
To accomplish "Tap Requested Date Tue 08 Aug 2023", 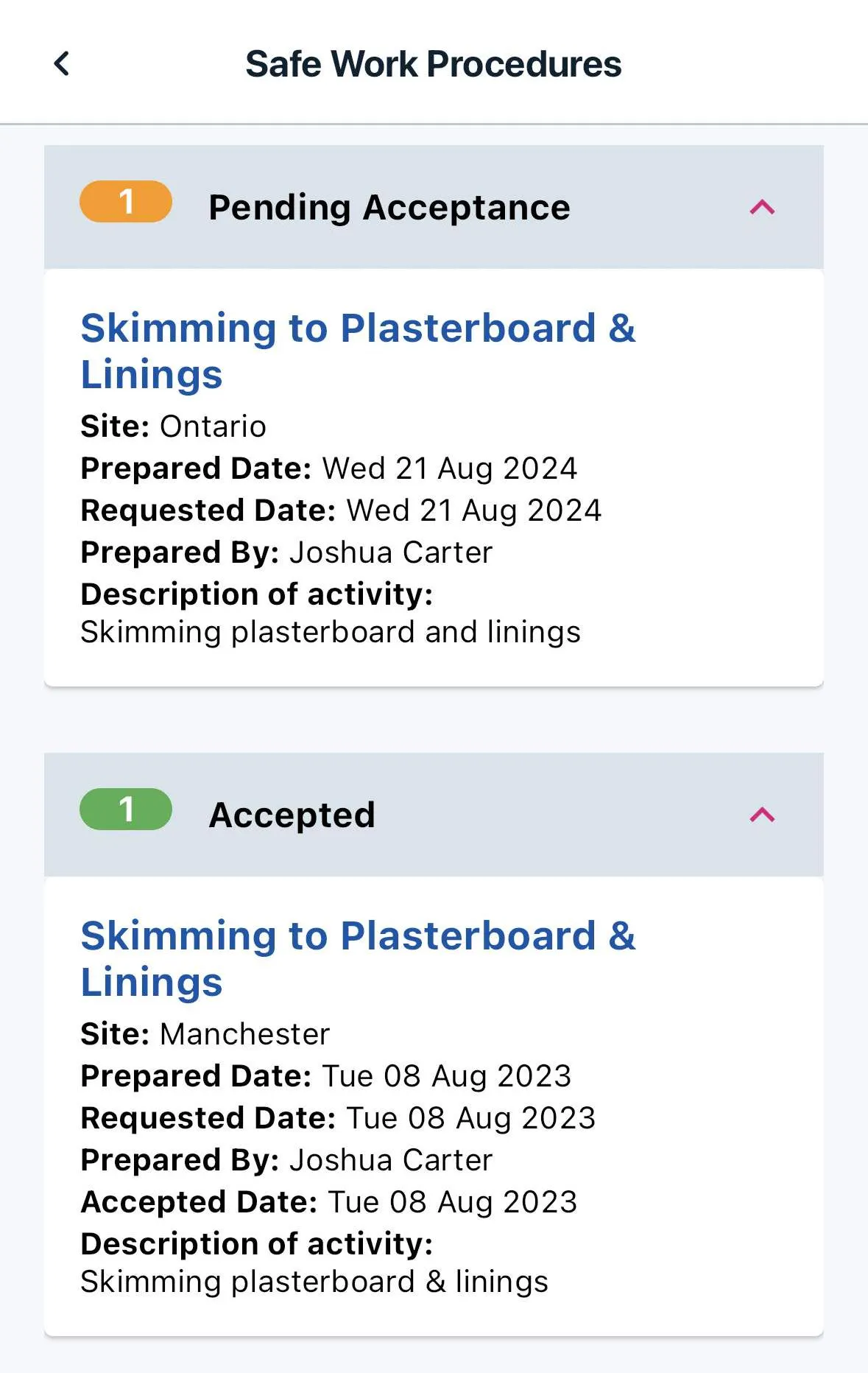I will pos(338,1118).
